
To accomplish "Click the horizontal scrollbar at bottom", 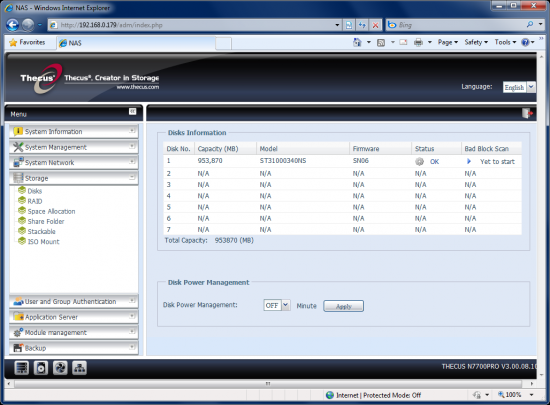I will [269, 384].
